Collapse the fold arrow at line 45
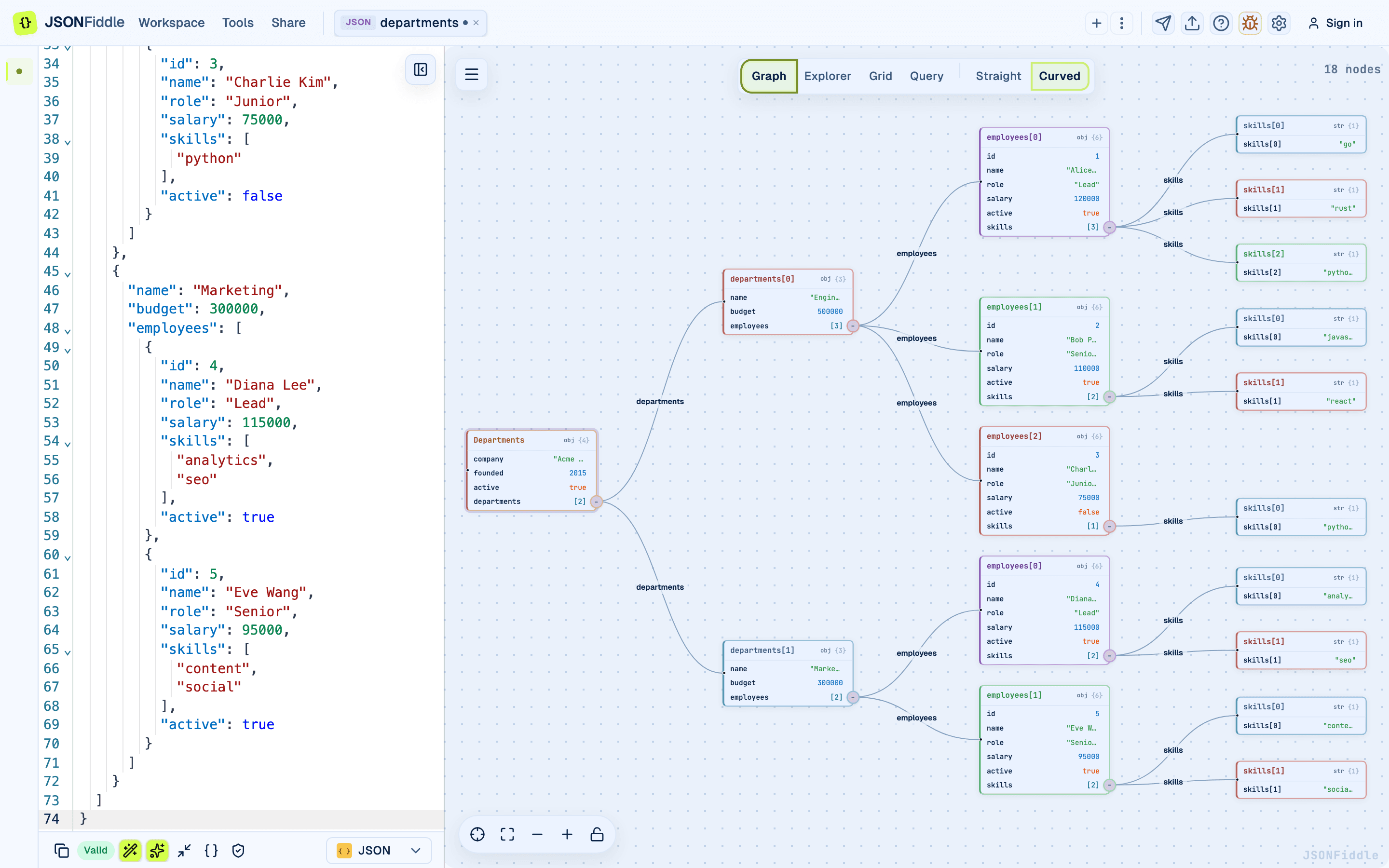 click(x=68, y=274)
